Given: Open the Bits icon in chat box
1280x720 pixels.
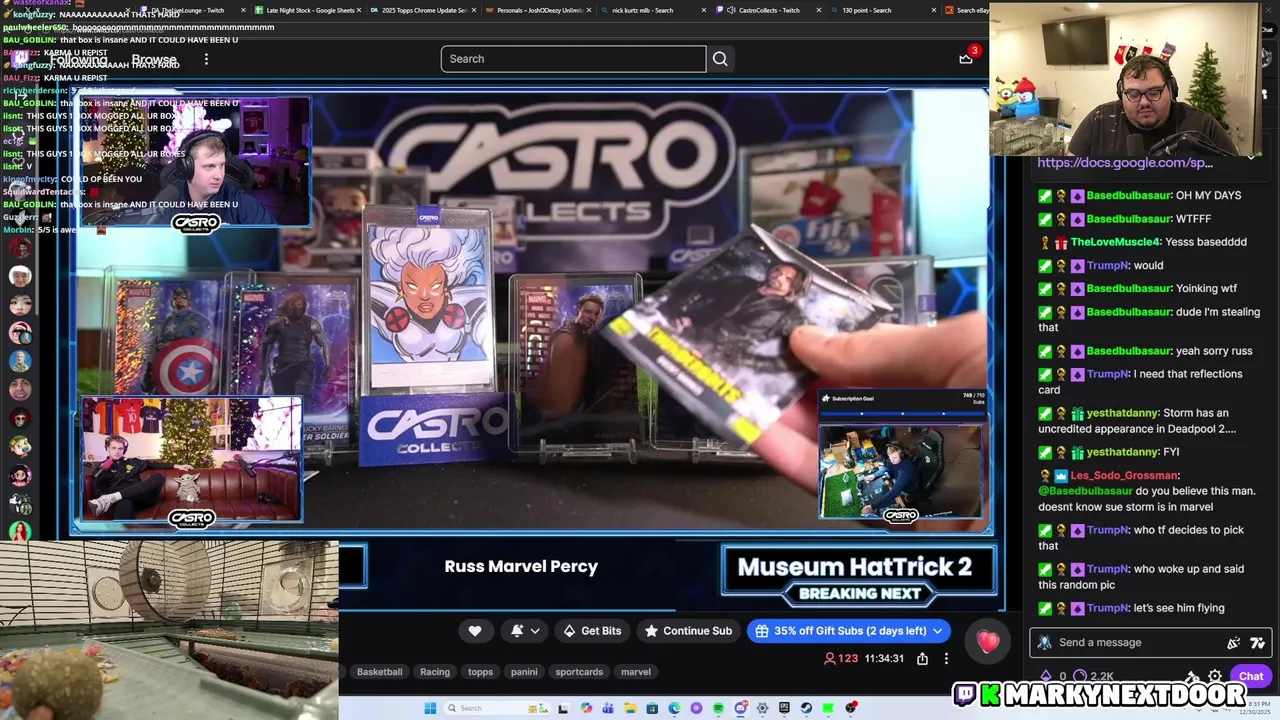Looking at the screenshot, I should coord(1234,643).
